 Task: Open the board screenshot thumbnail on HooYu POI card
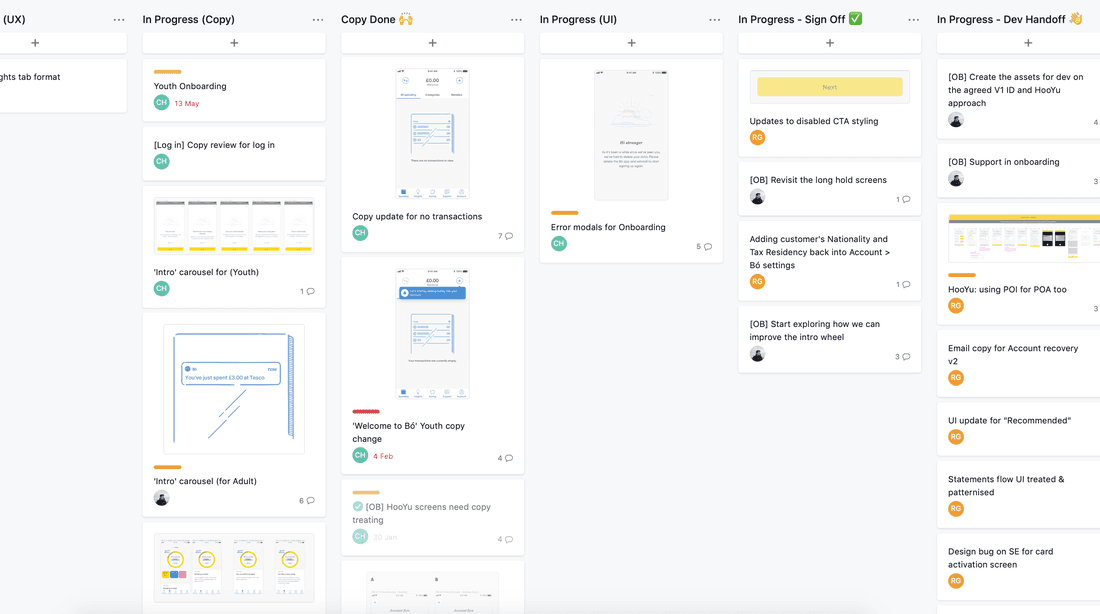click(x=1024, y=238)
